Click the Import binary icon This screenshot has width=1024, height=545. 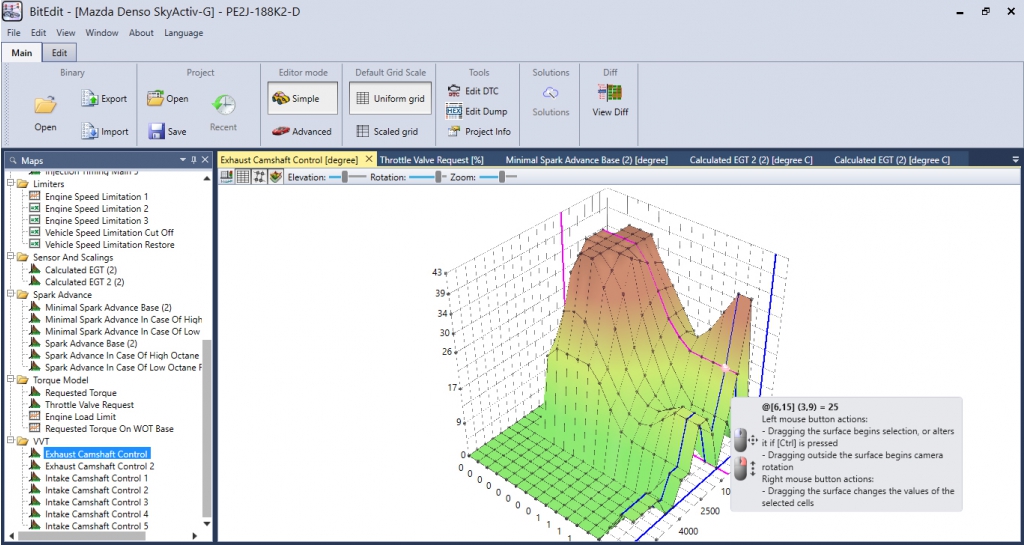(x=89, y=131)
